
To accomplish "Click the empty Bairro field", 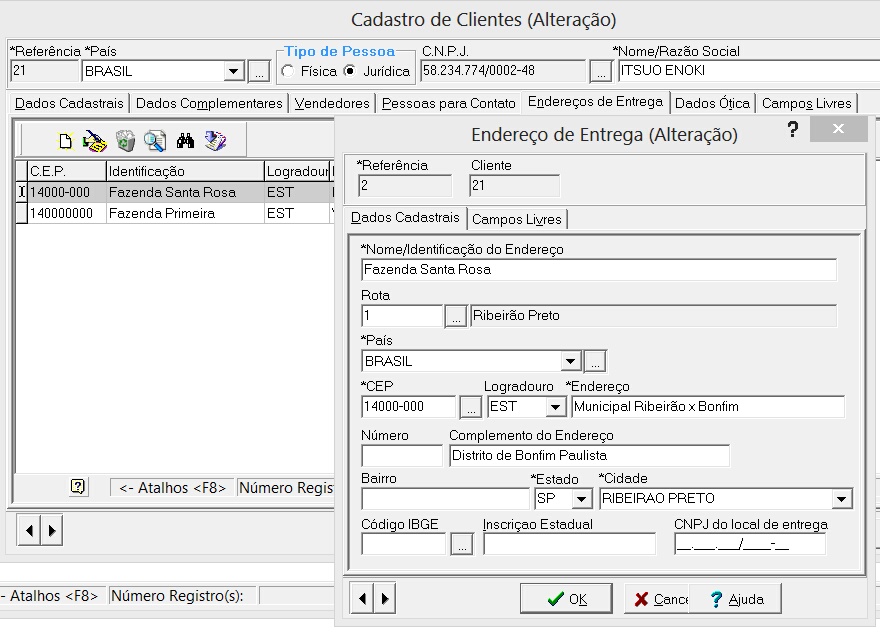I will pyautogui.click(x=445, y=499).
